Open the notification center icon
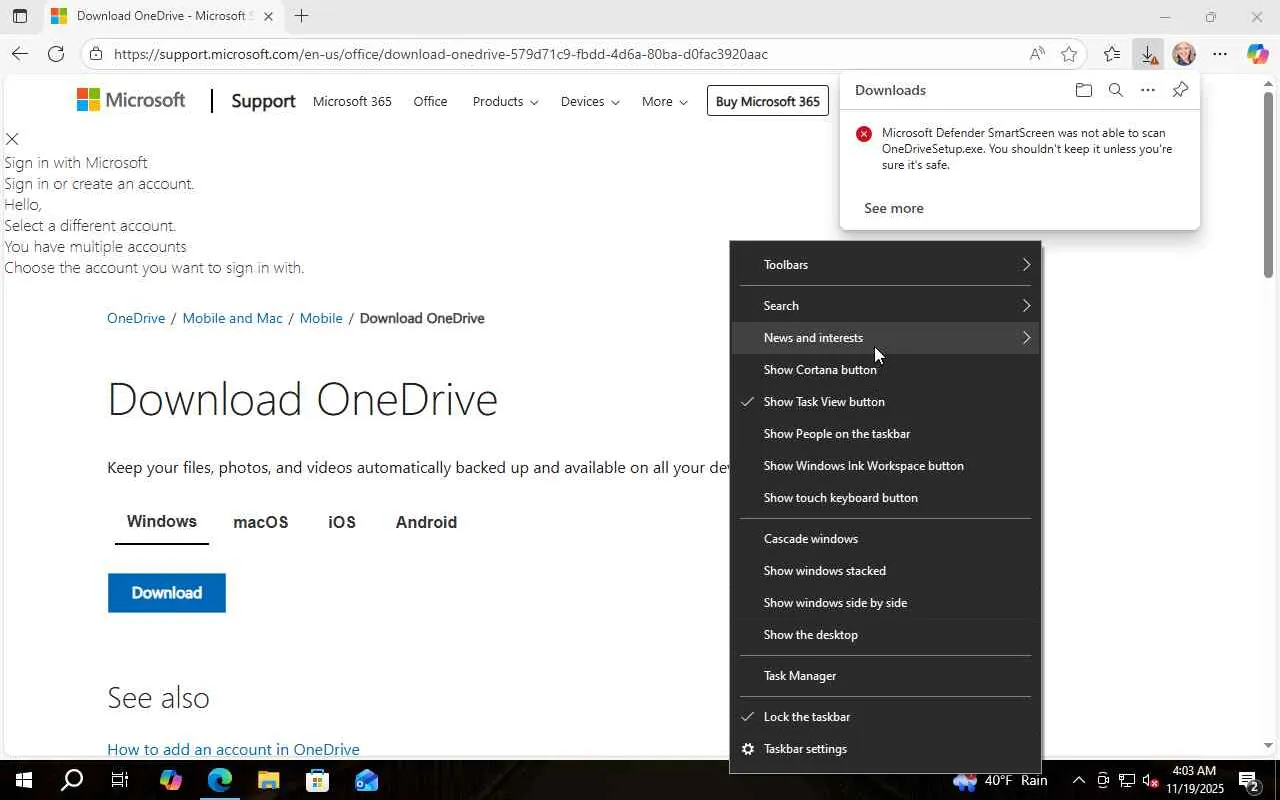Image resolution: width=1280 pixels, height=800 pixels. point(1249,780)
